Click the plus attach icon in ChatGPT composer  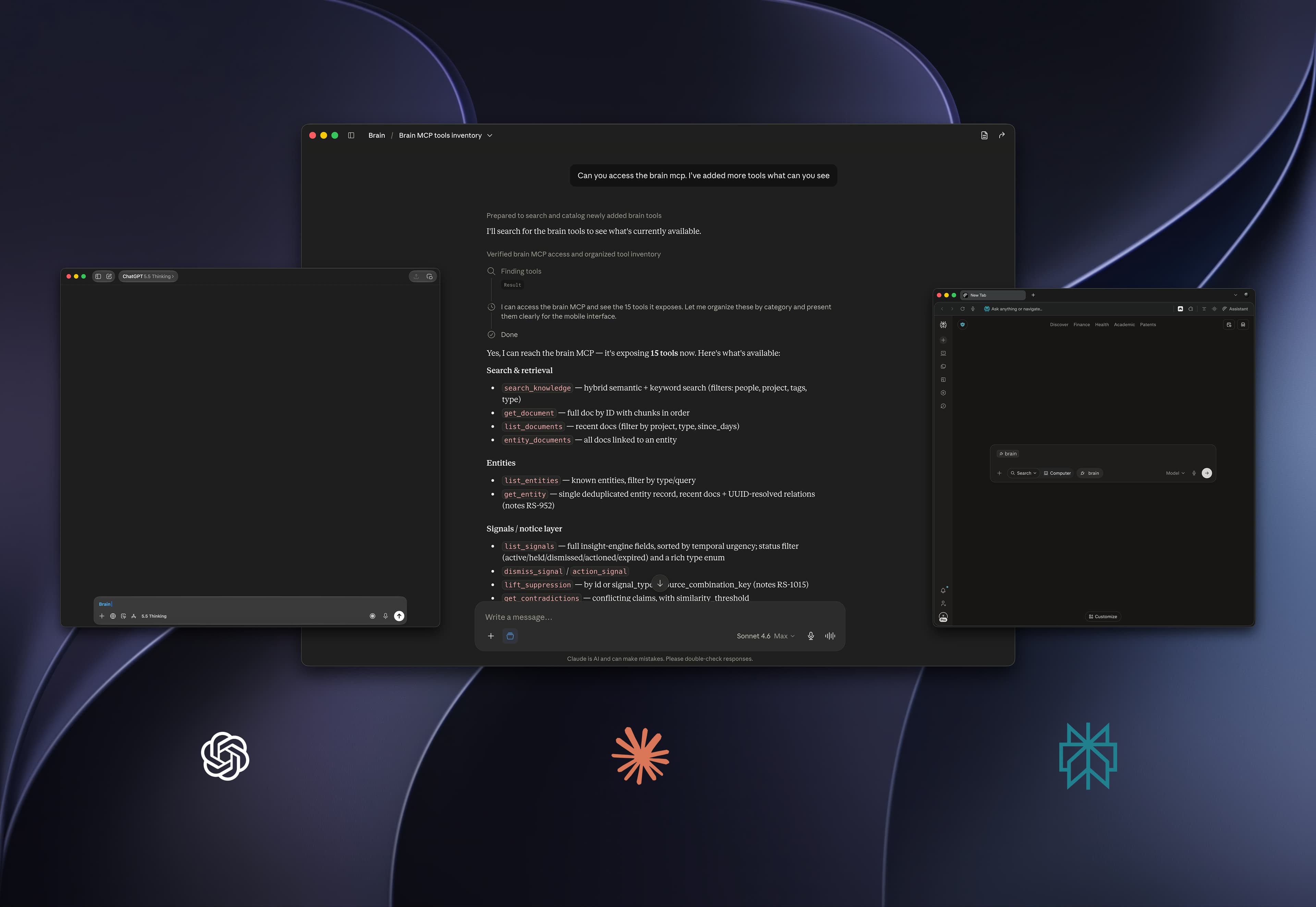[102, 616]
